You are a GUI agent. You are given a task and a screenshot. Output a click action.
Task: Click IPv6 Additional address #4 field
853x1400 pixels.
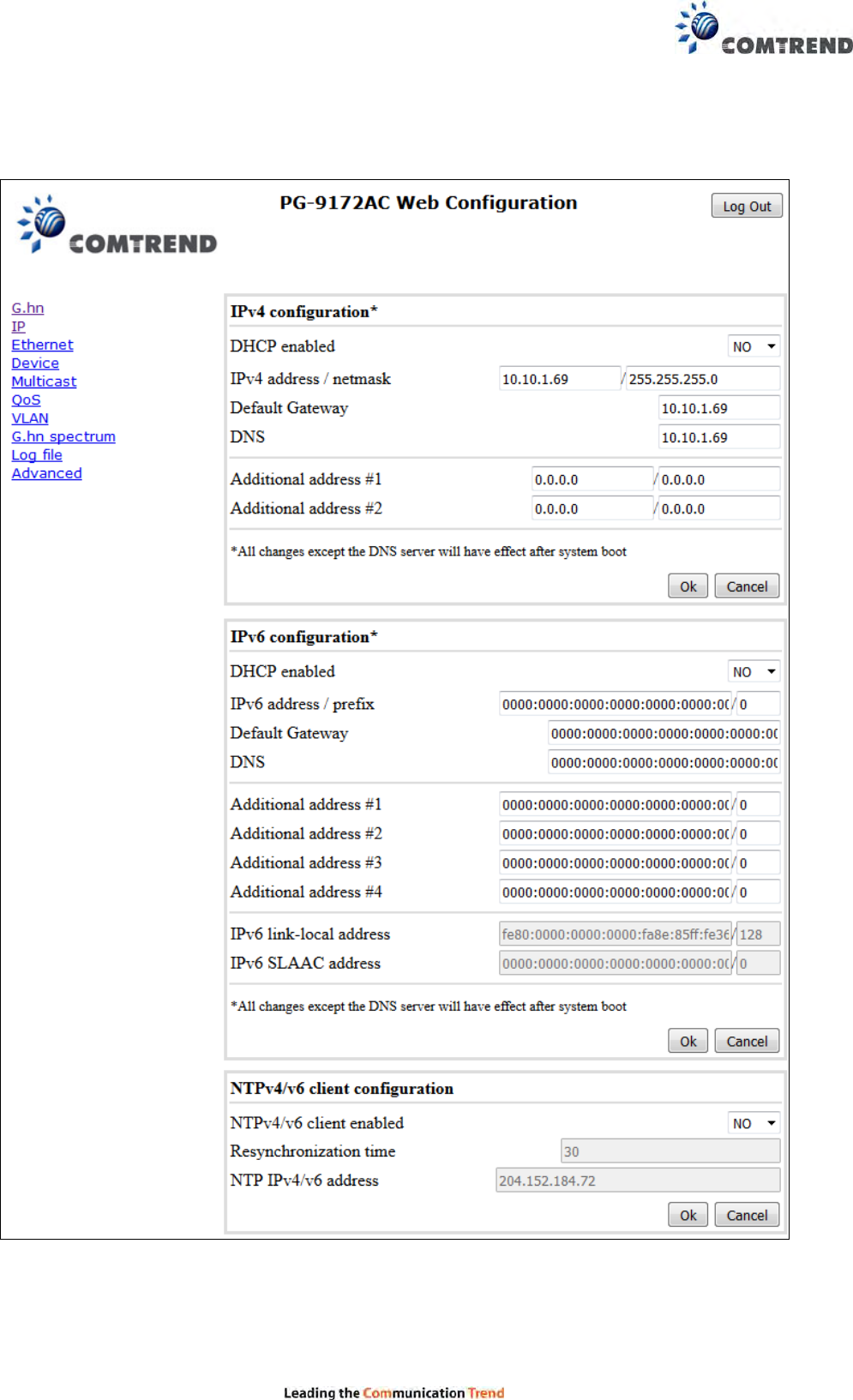616,892
